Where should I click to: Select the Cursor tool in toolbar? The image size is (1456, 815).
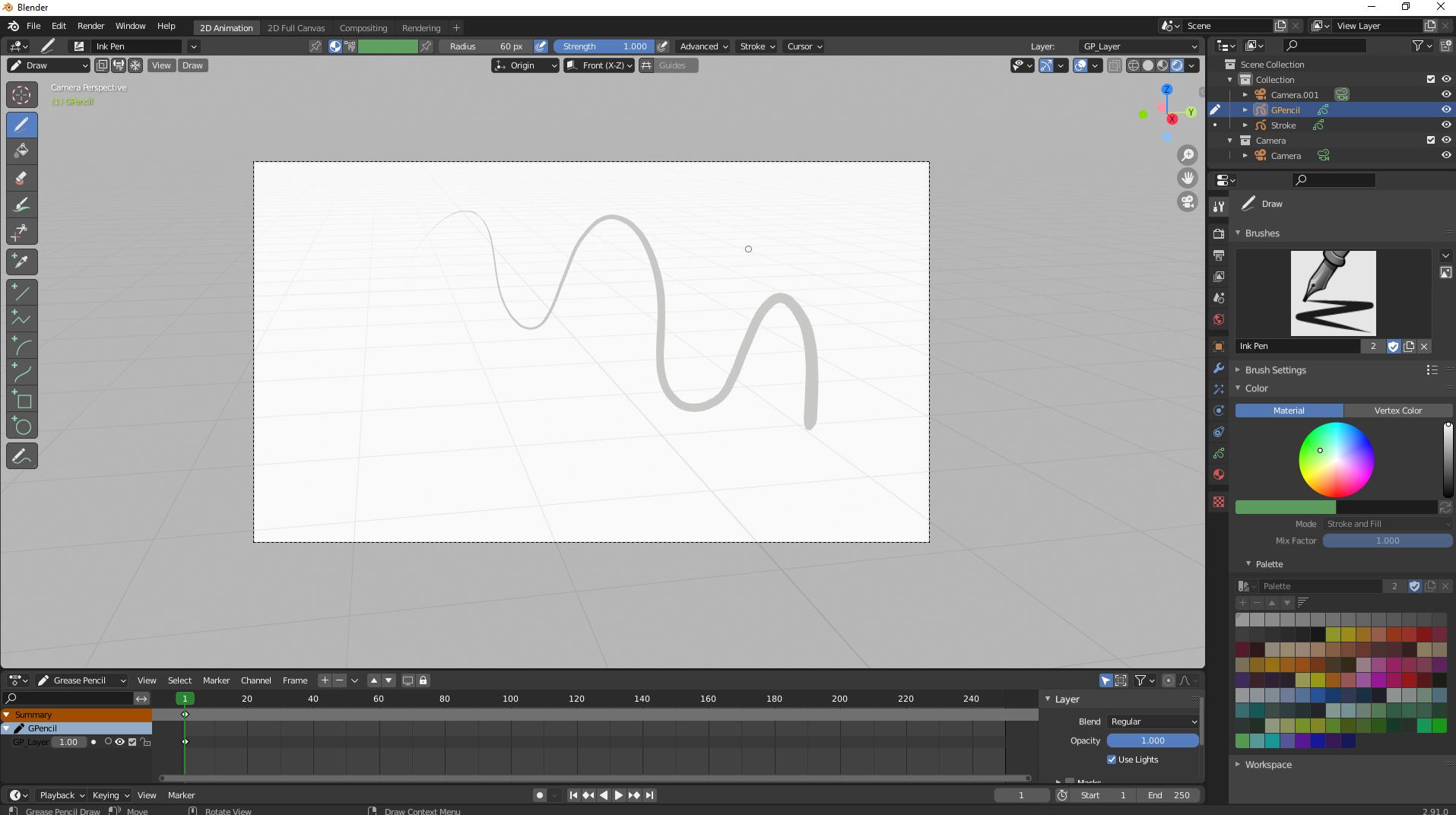pyautogui.click(x=22, y=95)
